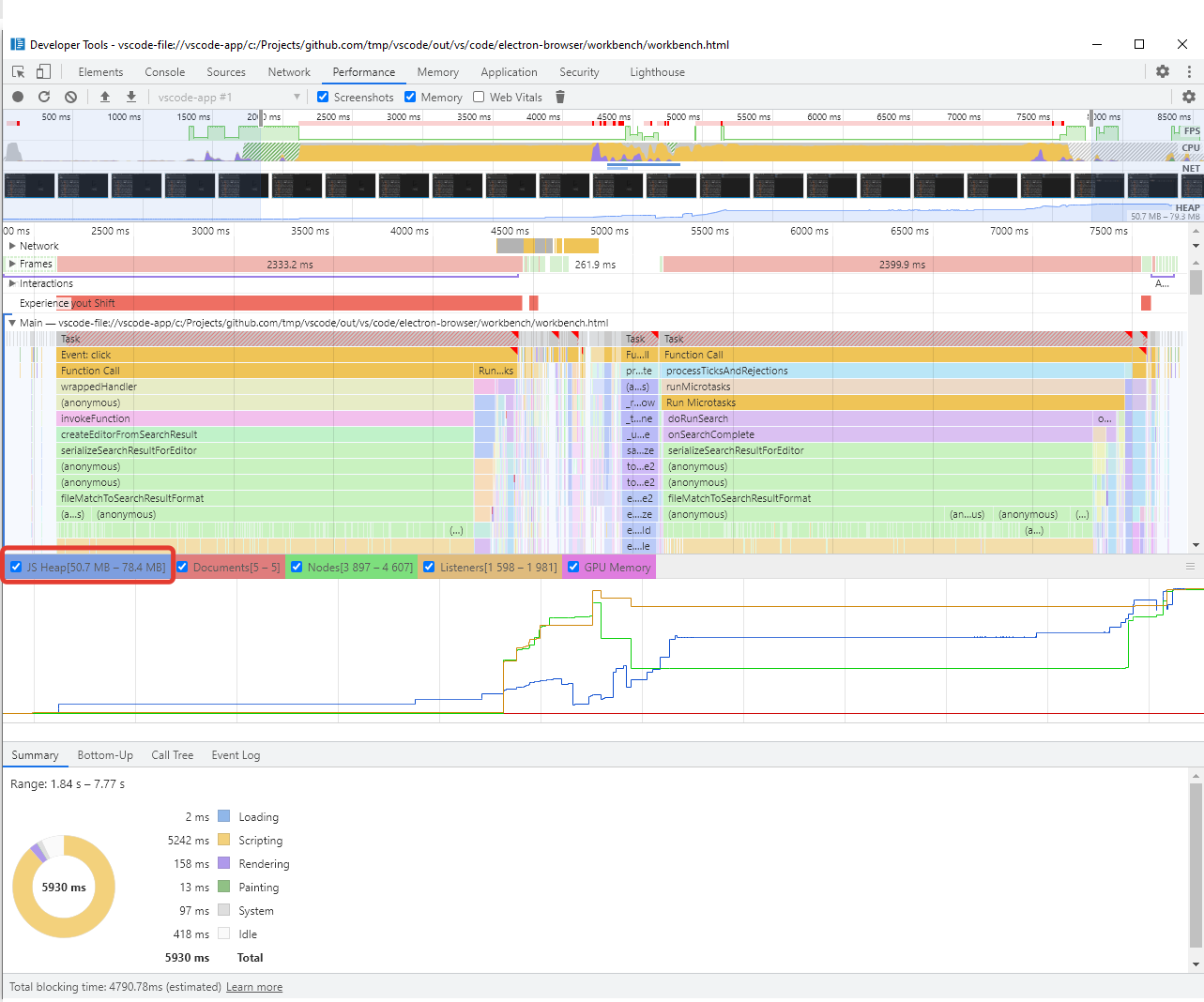Check the Web Vitals option
Screen dimensions: 1204x1002
[x=479, y=97]
